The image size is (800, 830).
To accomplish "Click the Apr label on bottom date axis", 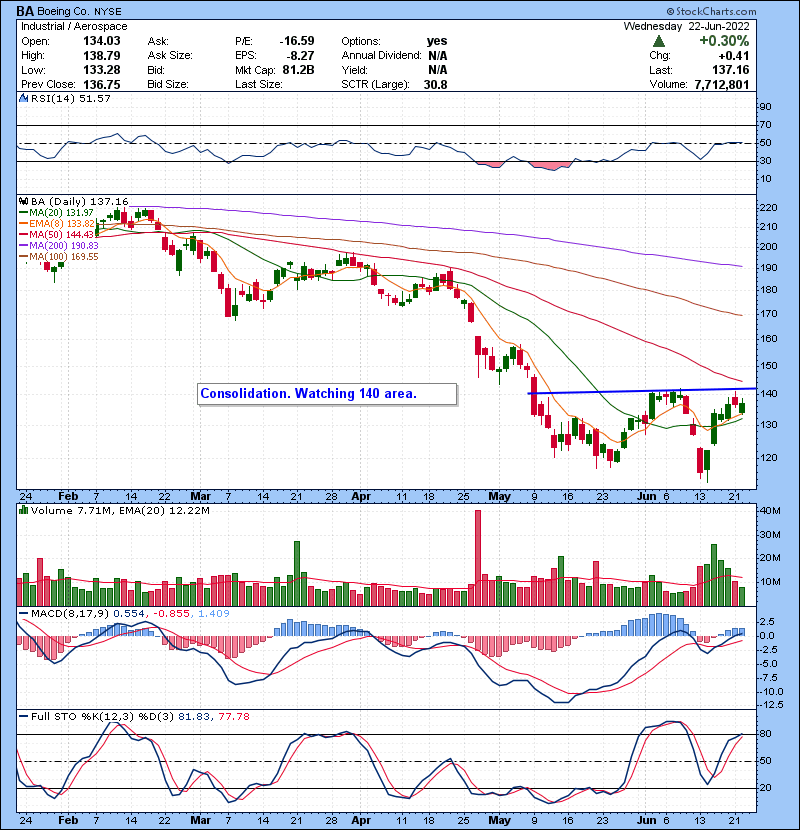I will click(361, 820).
